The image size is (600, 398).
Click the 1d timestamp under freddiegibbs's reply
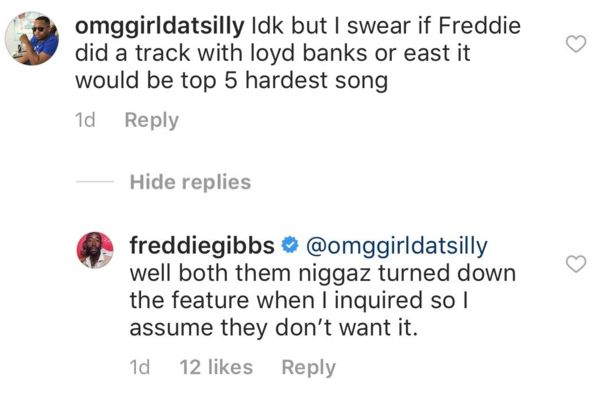(x=140, y=367)
